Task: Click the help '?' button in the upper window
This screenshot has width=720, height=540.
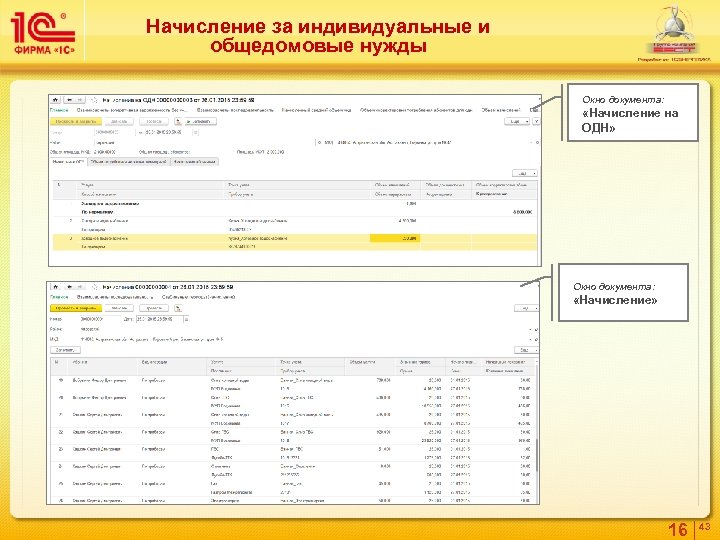Action: pos(535,121)
